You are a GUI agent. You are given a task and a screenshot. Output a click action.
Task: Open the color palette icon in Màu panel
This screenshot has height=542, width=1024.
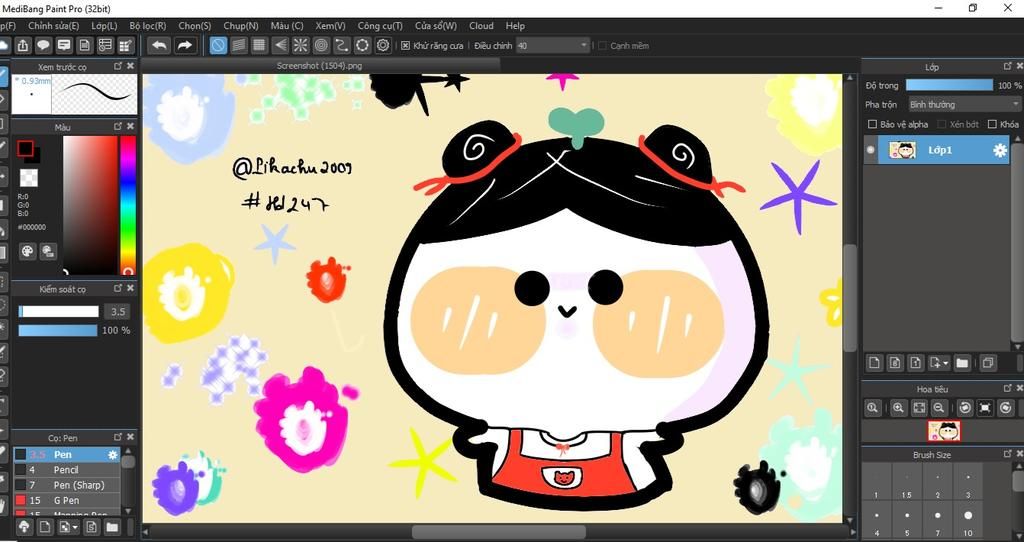point(27,251)
